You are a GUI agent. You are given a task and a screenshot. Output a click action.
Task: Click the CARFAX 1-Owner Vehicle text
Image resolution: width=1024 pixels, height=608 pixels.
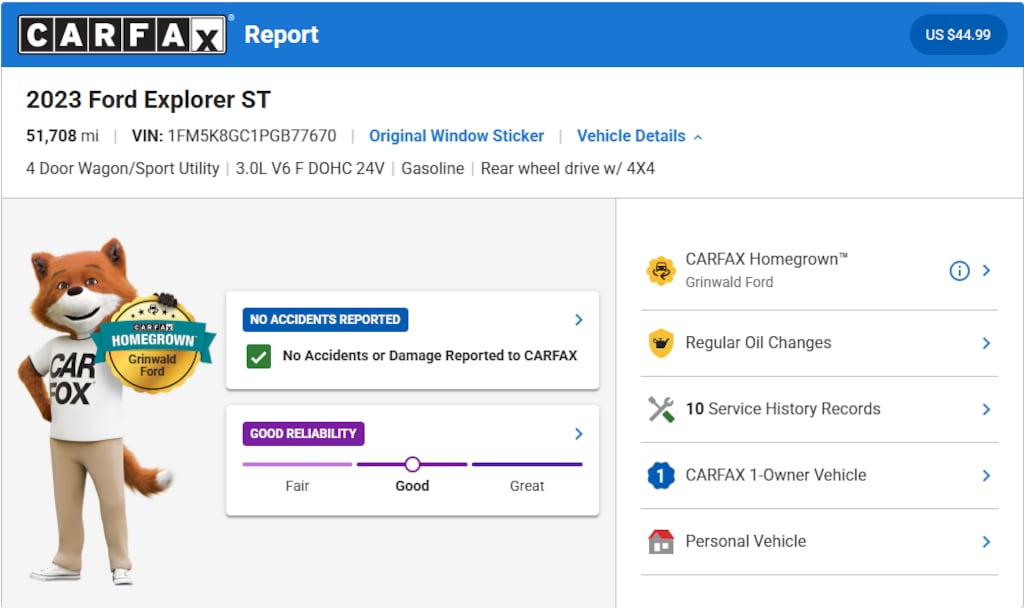pyautogui.click(x=776, y=475)
